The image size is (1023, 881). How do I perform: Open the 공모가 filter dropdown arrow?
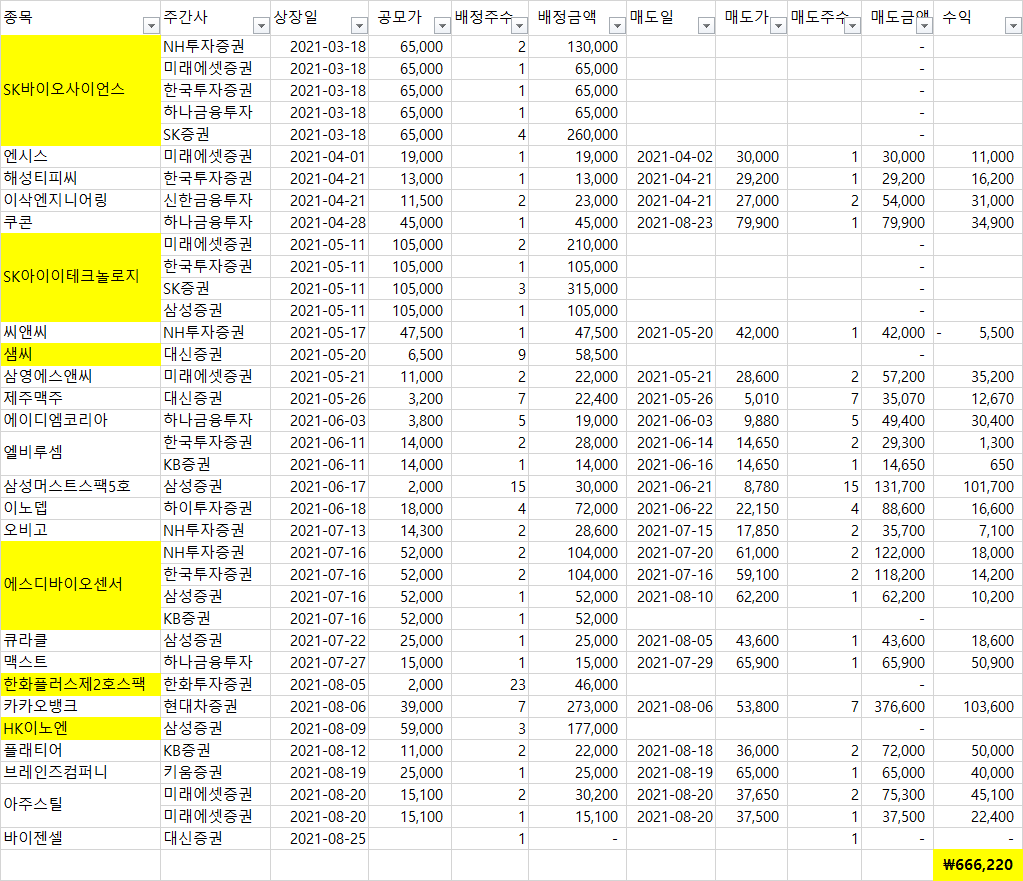pos(442,26)
